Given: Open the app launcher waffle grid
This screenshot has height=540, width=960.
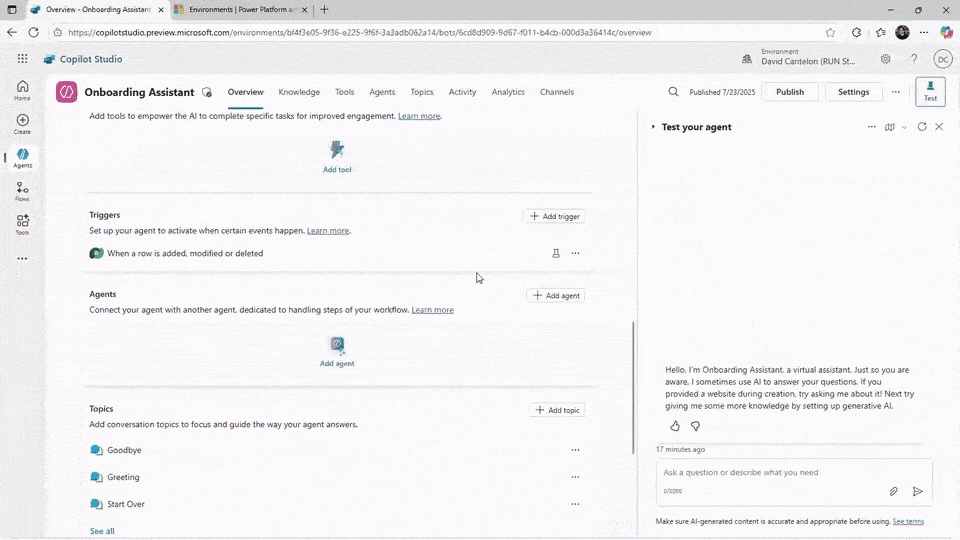Looking at the screenshot, I should [x=22, y=59].
